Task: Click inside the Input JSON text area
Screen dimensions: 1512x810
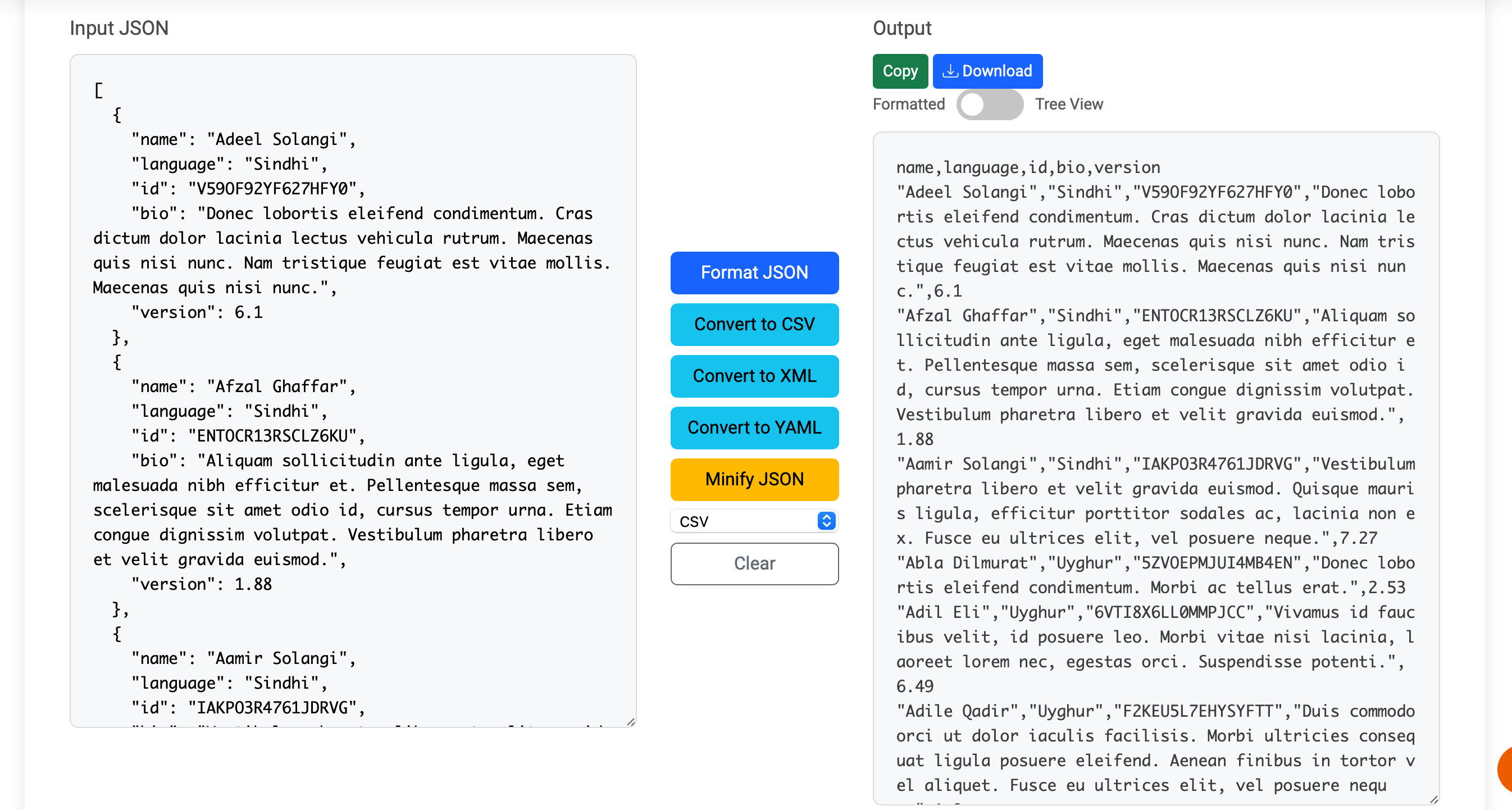Action: point(353,391)
